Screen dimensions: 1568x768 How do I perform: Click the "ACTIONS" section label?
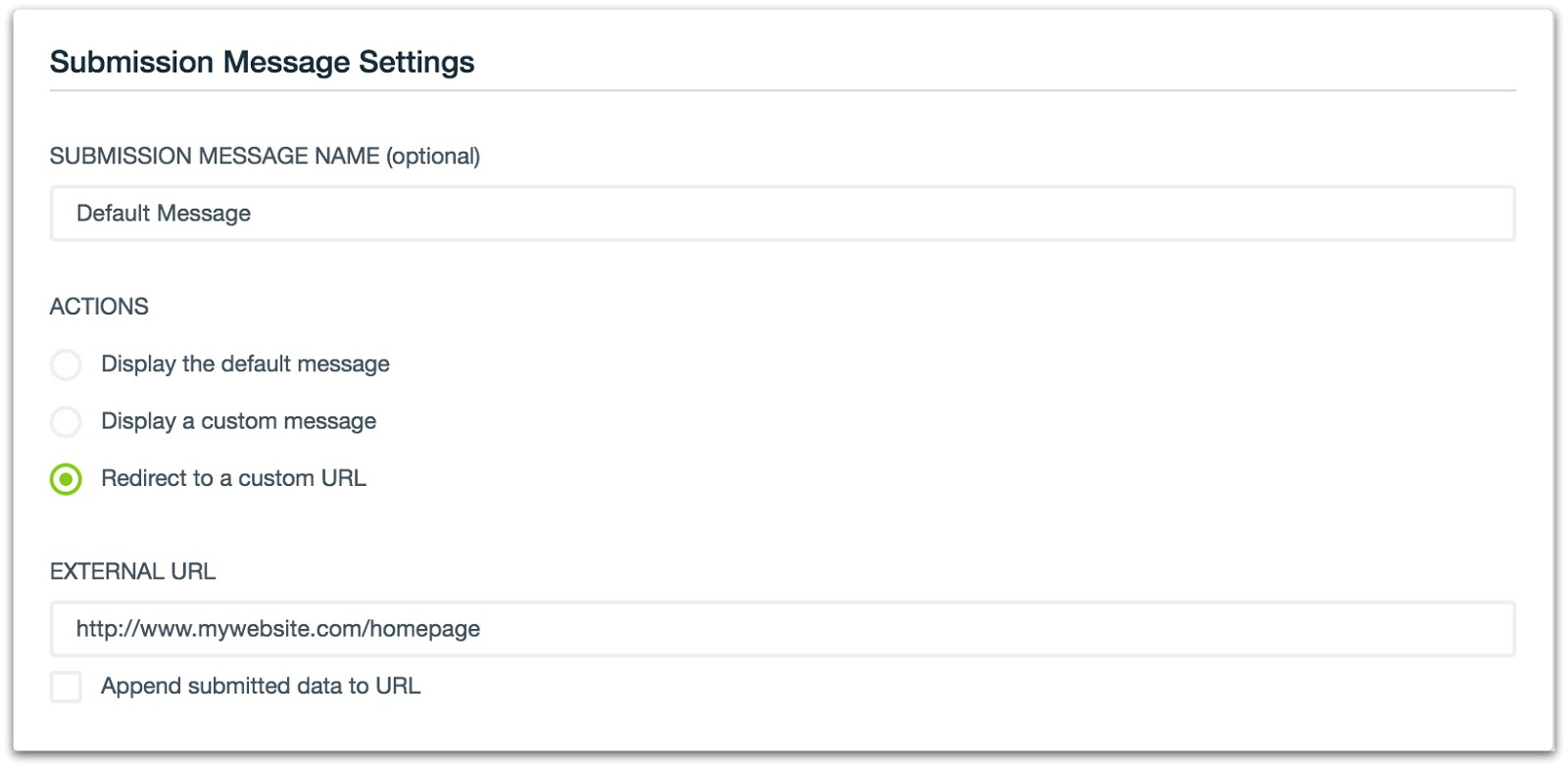(x=99, y=307)
